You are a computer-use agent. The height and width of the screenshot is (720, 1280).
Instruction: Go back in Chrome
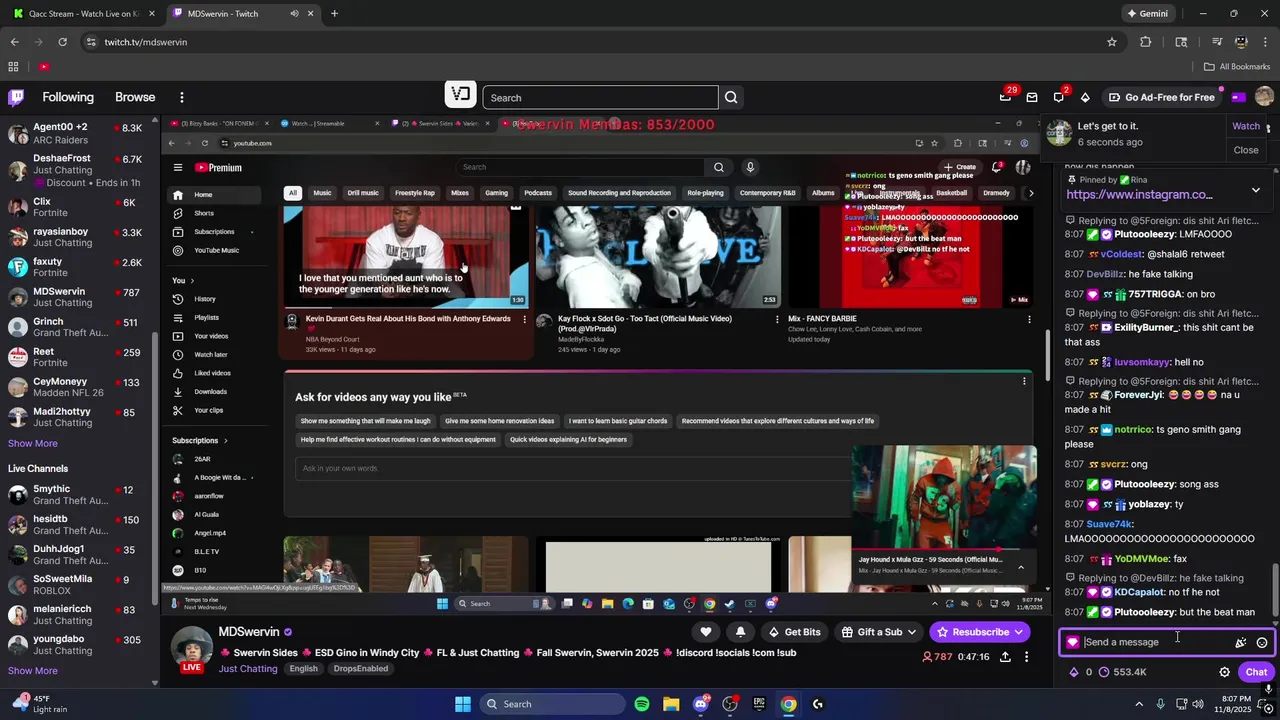pyautogui.click(x=15, y=42)
